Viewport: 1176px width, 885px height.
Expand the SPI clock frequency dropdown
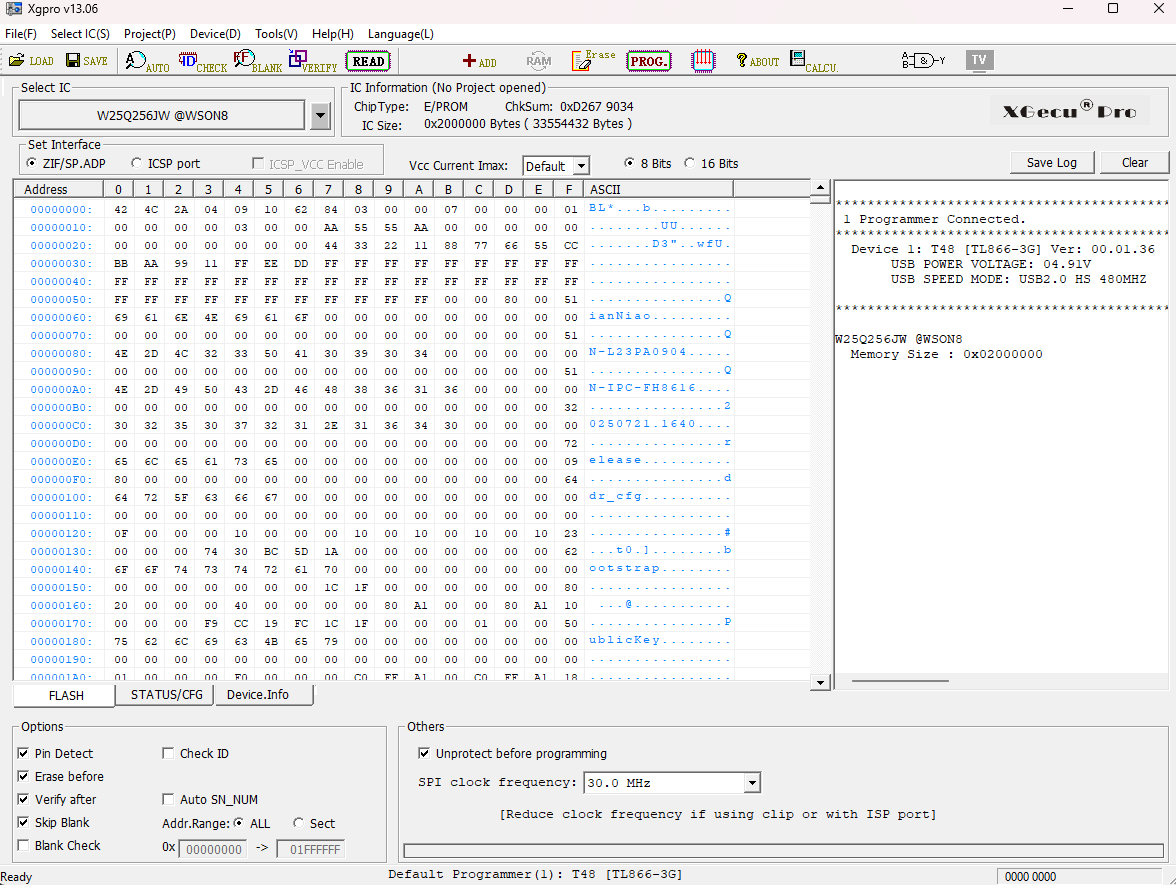(752, 783)
